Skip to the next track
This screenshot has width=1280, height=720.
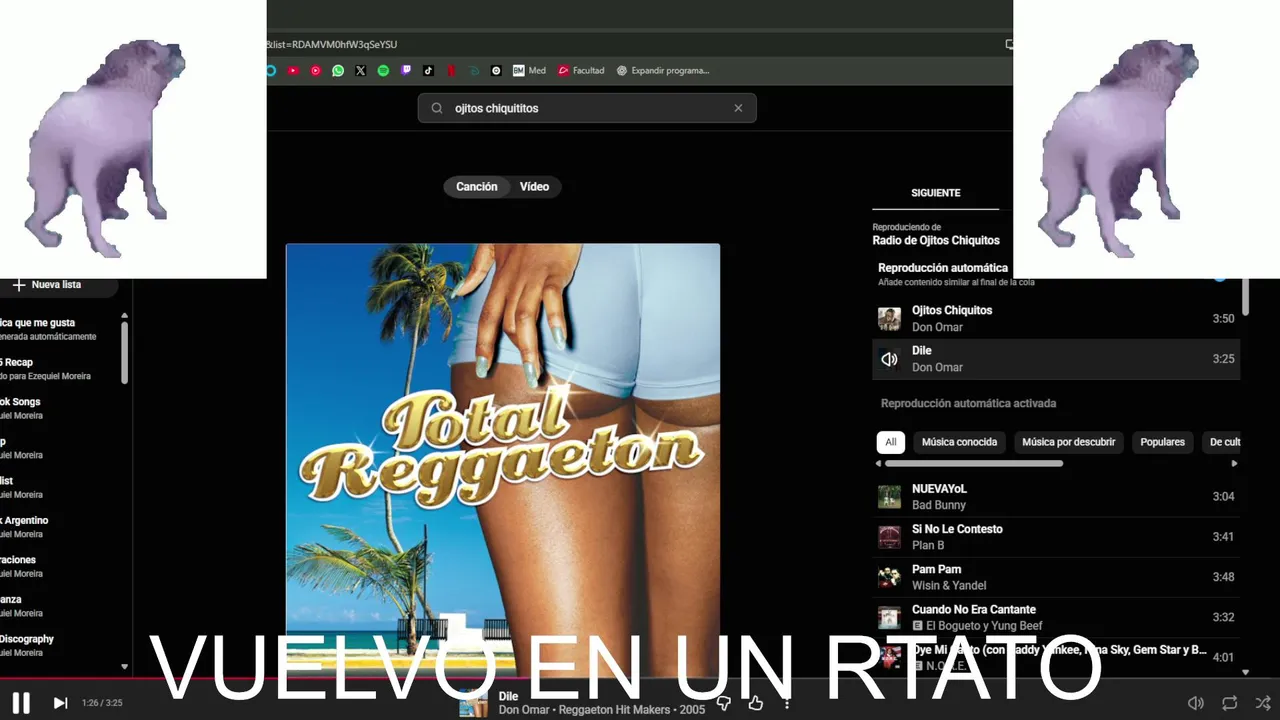tap(60, 703)
